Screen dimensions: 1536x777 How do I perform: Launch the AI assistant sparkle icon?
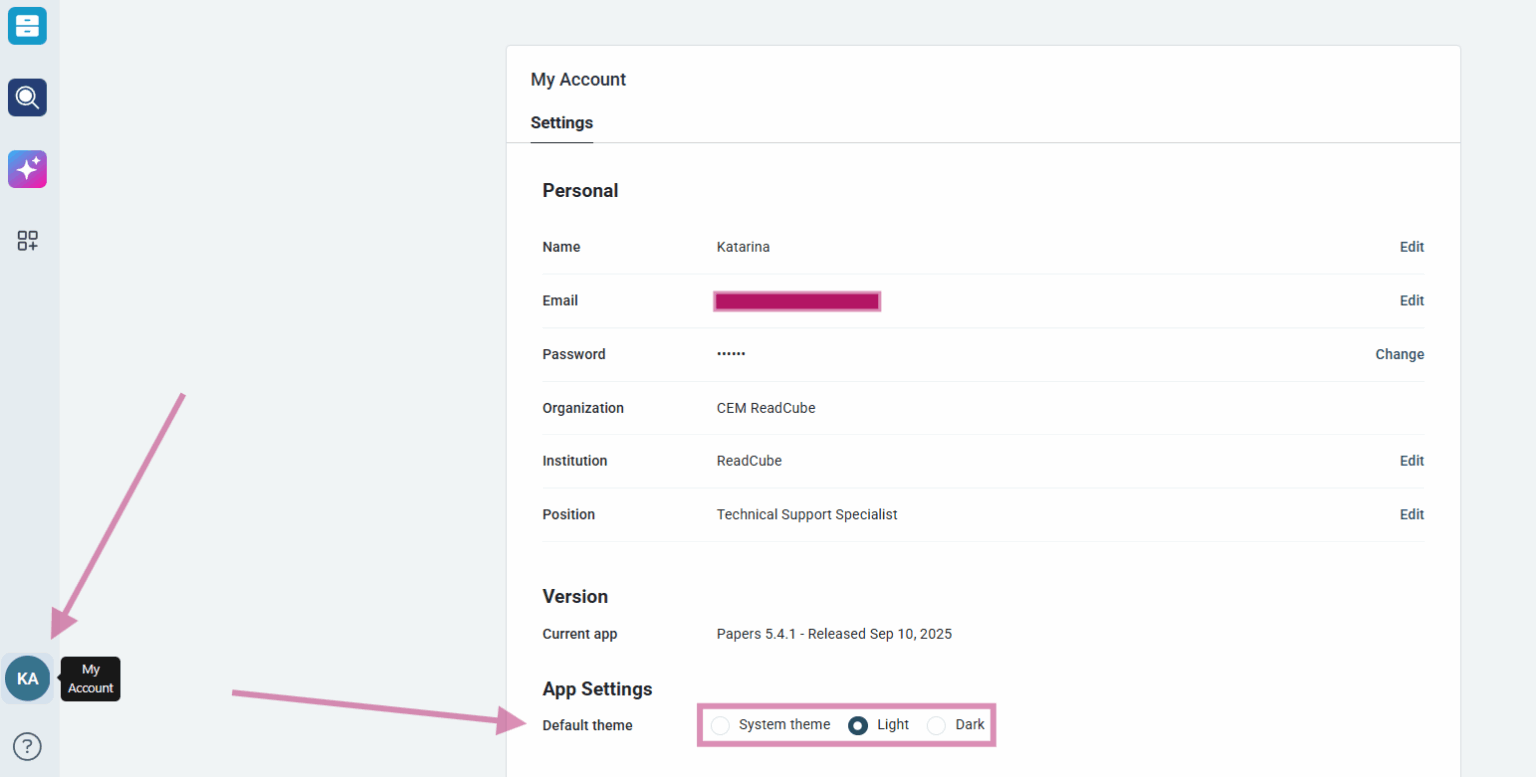coord(27,169)
